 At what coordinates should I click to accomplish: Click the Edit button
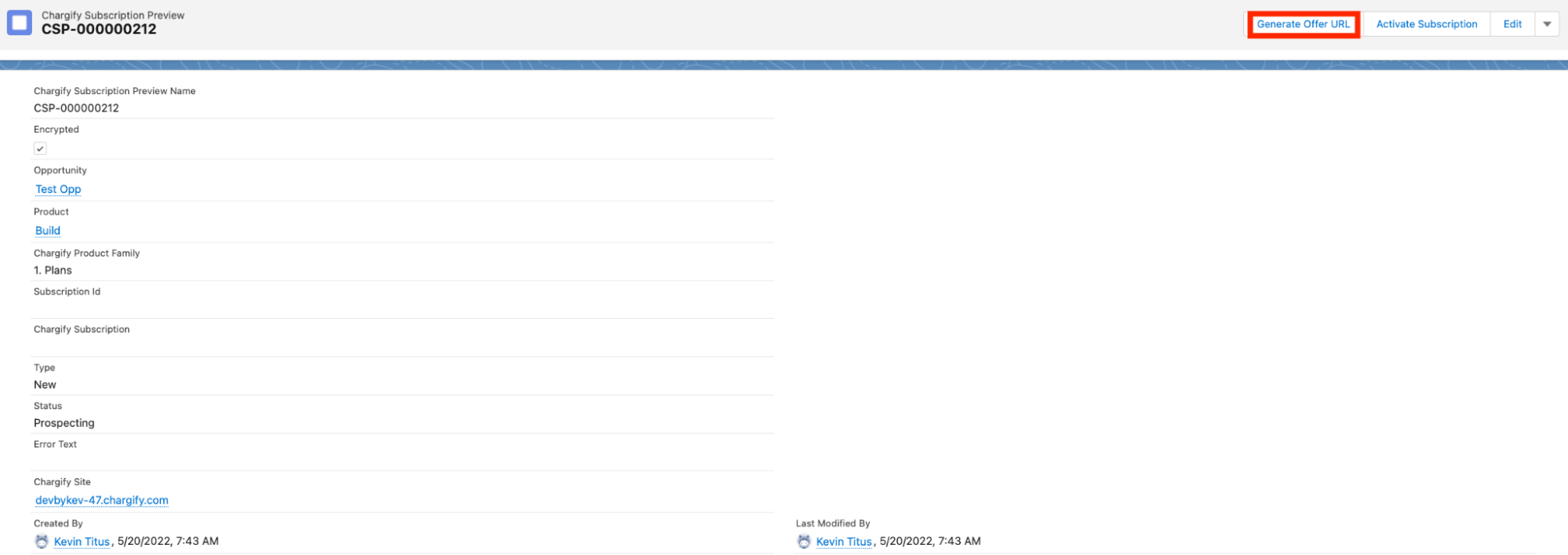1512,24
